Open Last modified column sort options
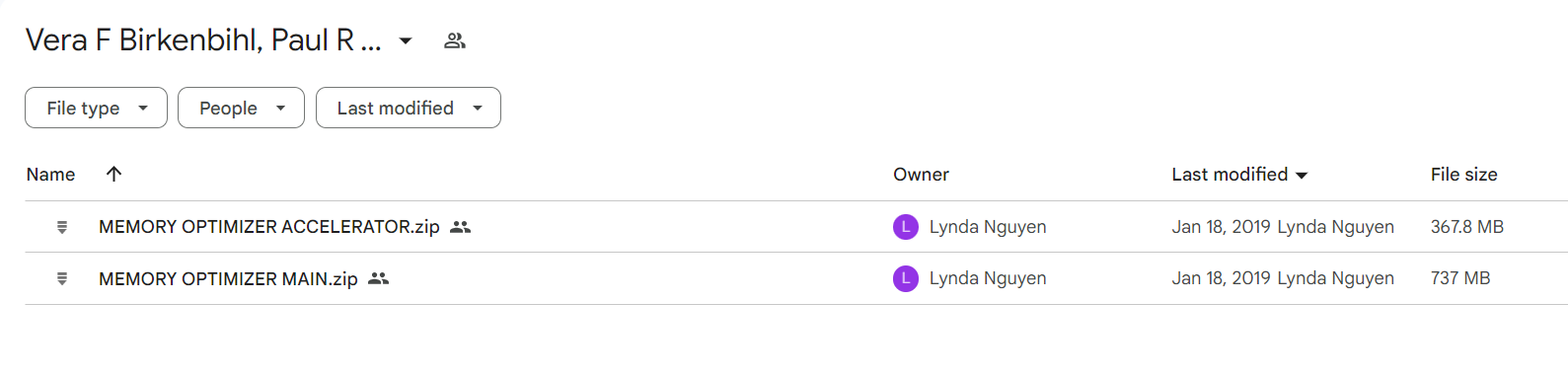Screen dimensions: 1568x376 tap(1239, 175)
